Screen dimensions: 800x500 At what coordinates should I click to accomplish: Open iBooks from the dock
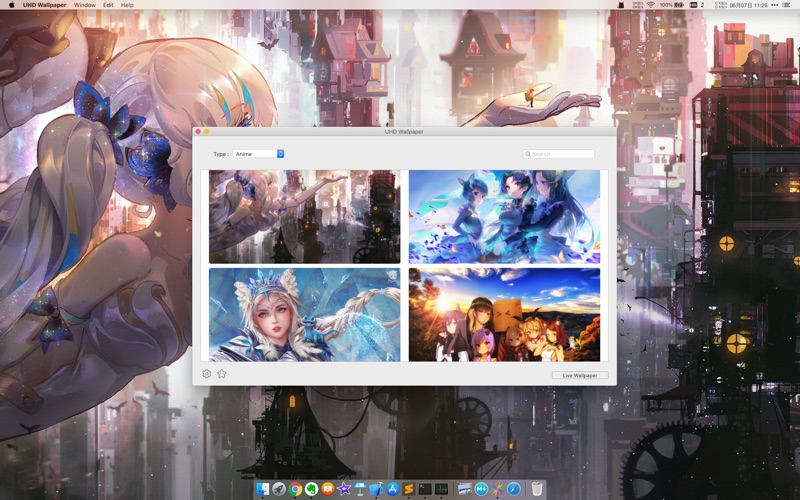pyautogui.click(x=328, y=489)
